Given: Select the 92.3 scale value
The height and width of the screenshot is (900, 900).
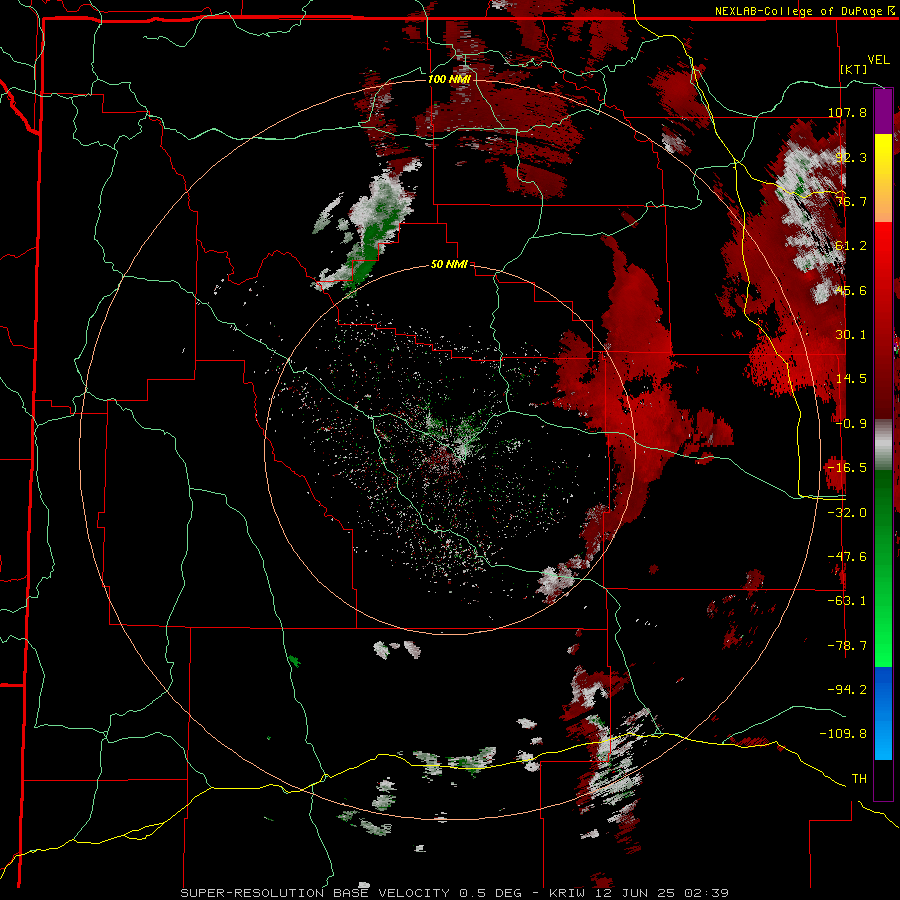Looking at the screenshot, I should [x=851, y=157].
